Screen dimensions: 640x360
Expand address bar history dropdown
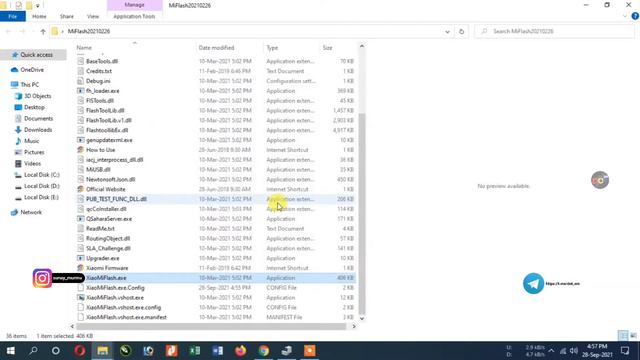point(447,31)
